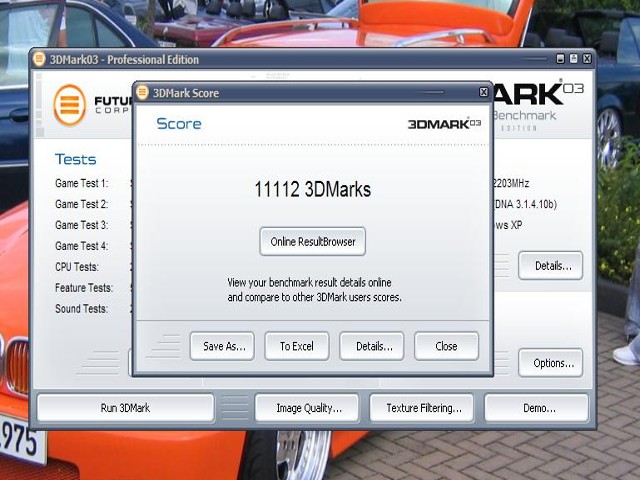Screen dimensions: 640x480
Task: Export the score using To Excel
Action: [297, 346]
